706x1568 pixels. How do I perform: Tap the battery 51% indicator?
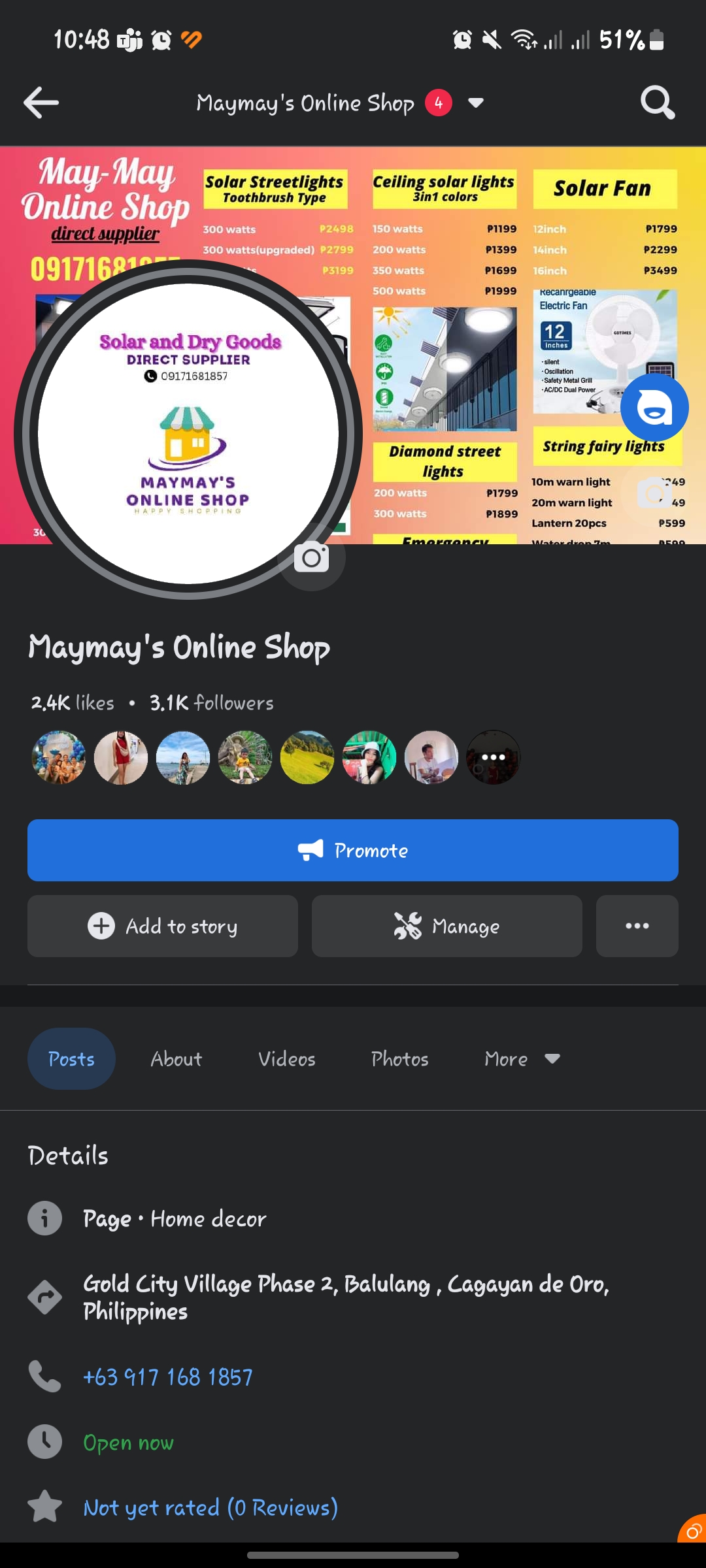(x=631, y=40)
